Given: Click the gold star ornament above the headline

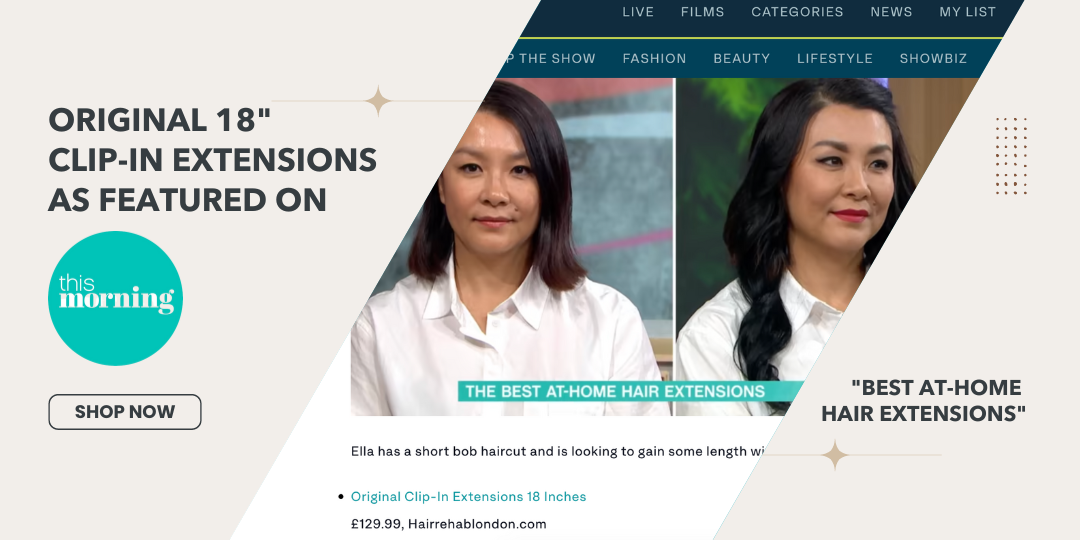Looking at the screenshot, I should [x=377, y=101].
